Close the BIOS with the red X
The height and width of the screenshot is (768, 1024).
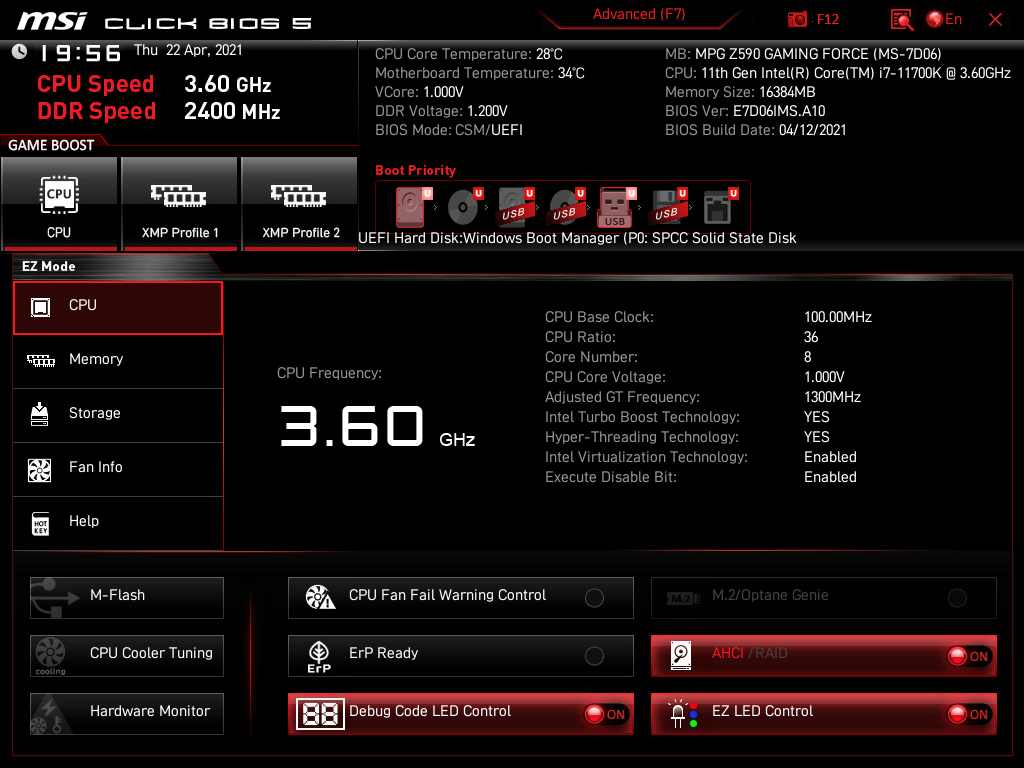tap(995, 20)
